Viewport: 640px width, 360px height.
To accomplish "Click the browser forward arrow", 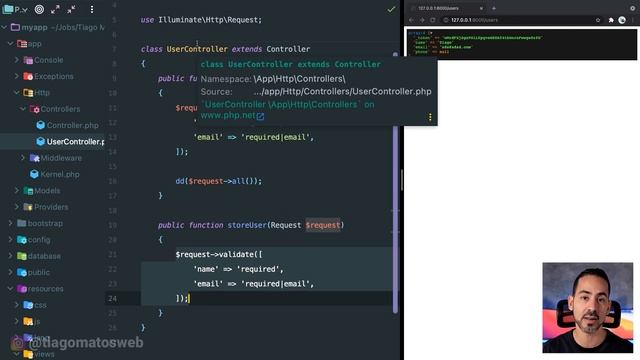I will tap(422, 20).
